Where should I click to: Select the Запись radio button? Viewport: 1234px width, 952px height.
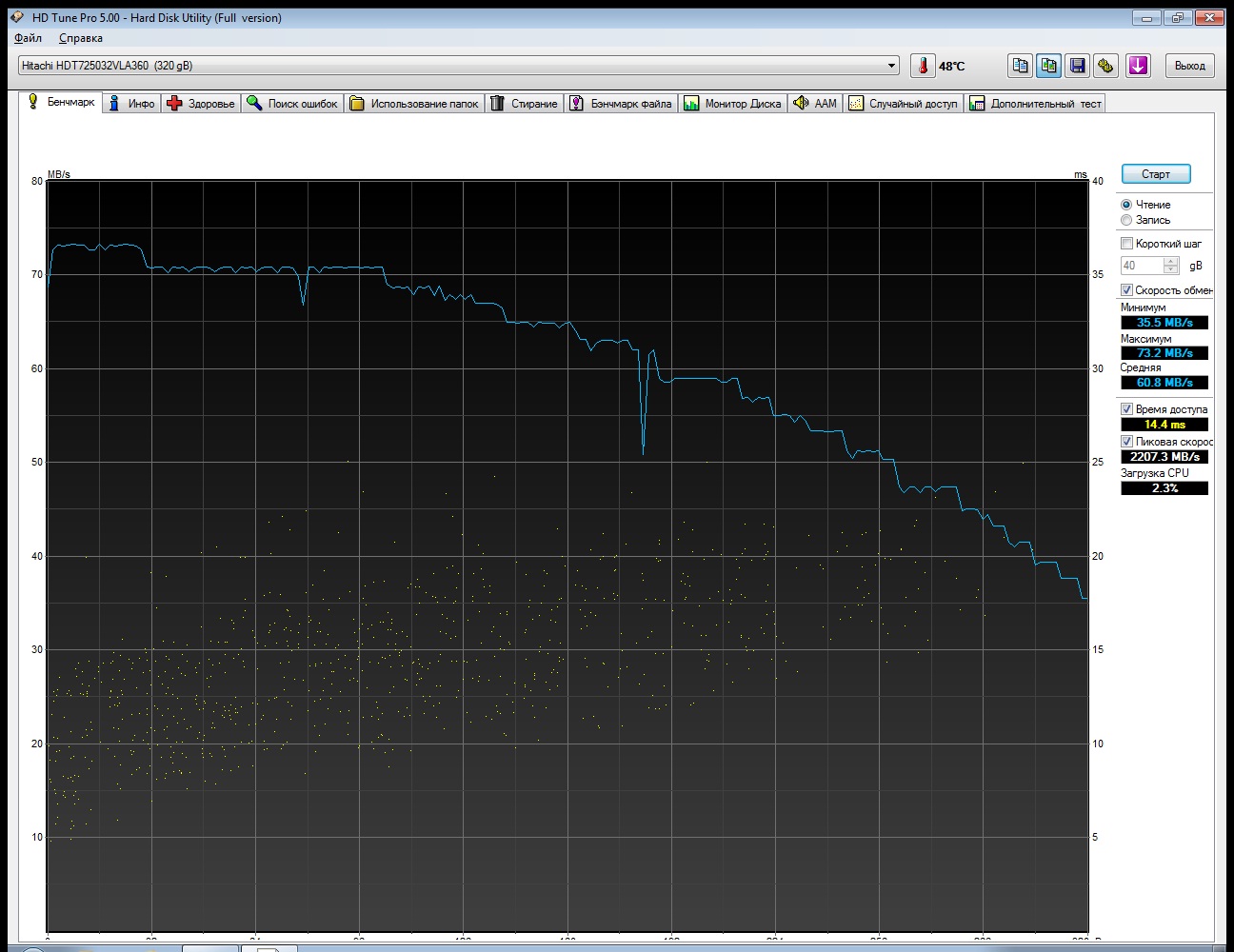[1126, 220]
